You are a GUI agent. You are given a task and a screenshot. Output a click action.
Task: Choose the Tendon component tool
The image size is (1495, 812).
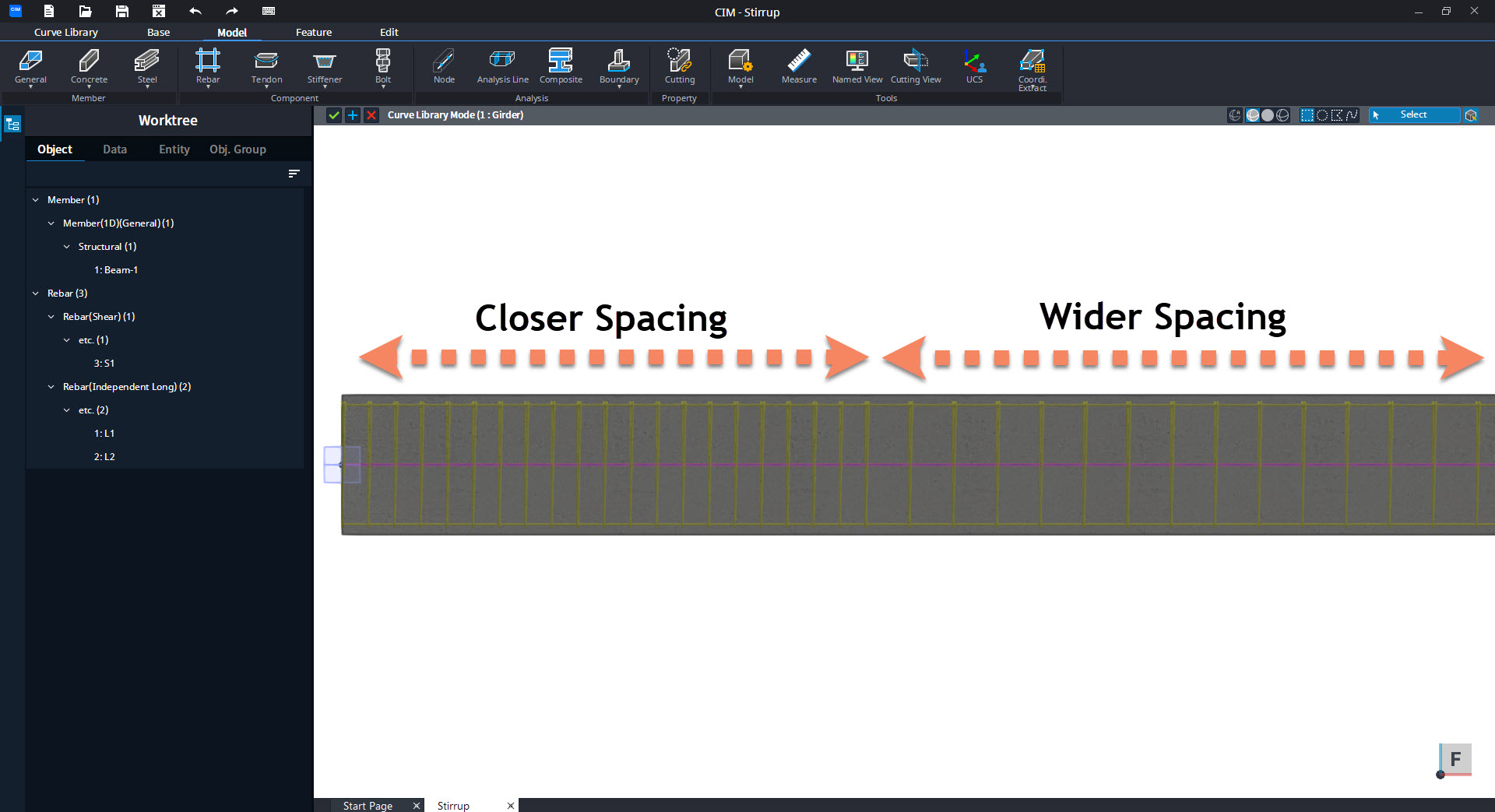click(x=266, y=67)
